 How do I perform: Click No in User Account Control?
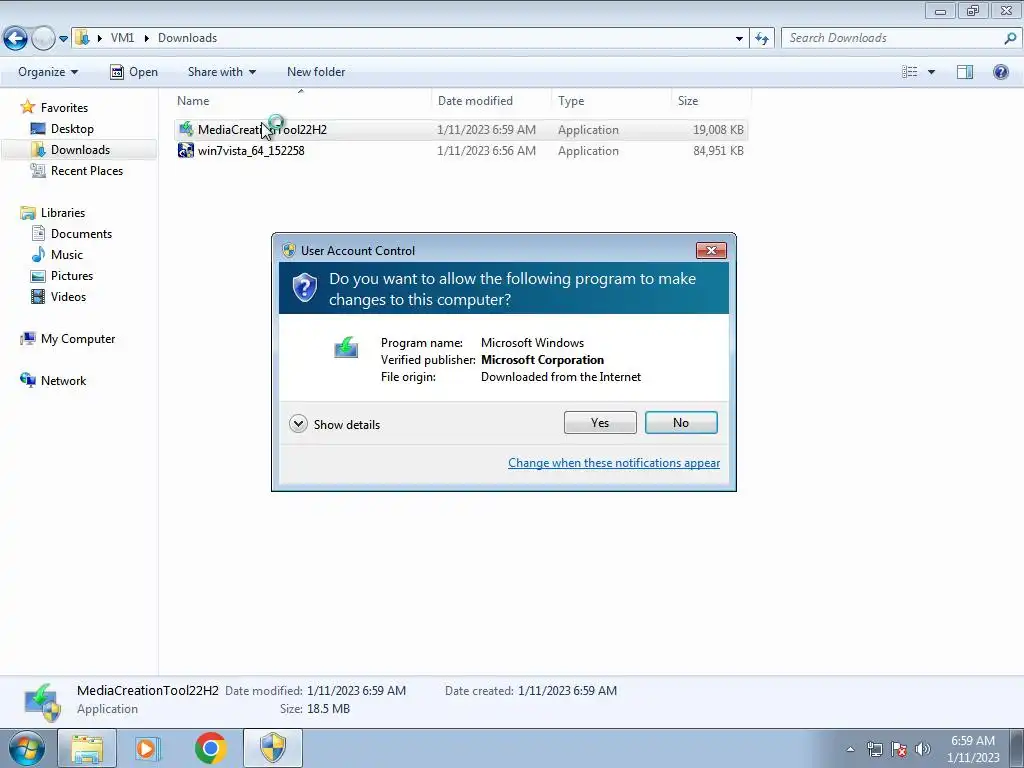pyautogui.click(x=680, y=423)
